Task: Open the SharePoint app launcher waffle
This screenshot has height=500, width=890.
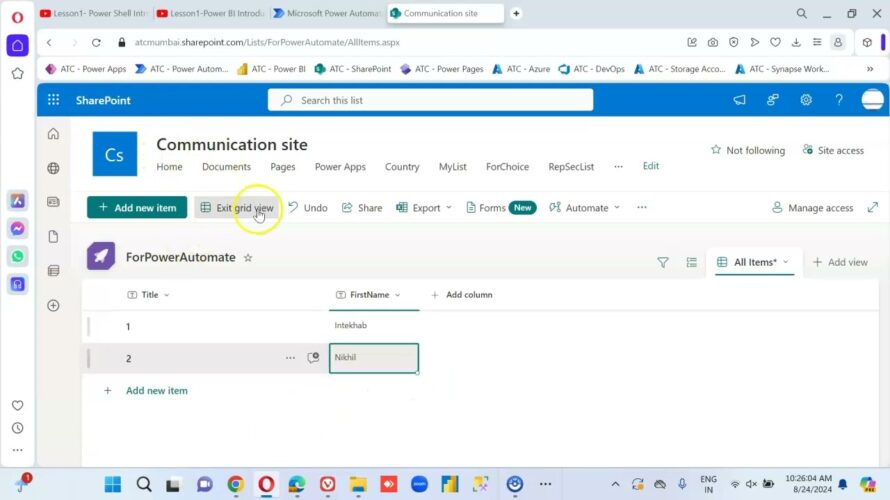Action: [53, 100]
